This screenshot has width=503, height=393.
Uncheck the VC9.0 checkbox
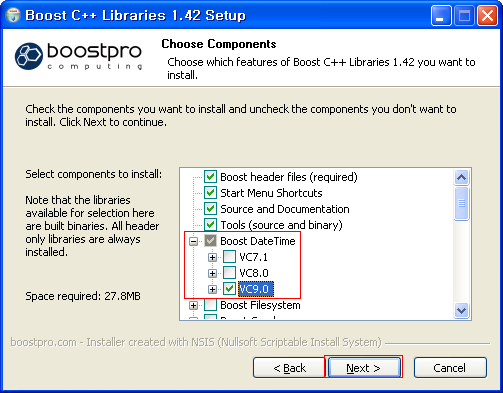tap(229, 289)
